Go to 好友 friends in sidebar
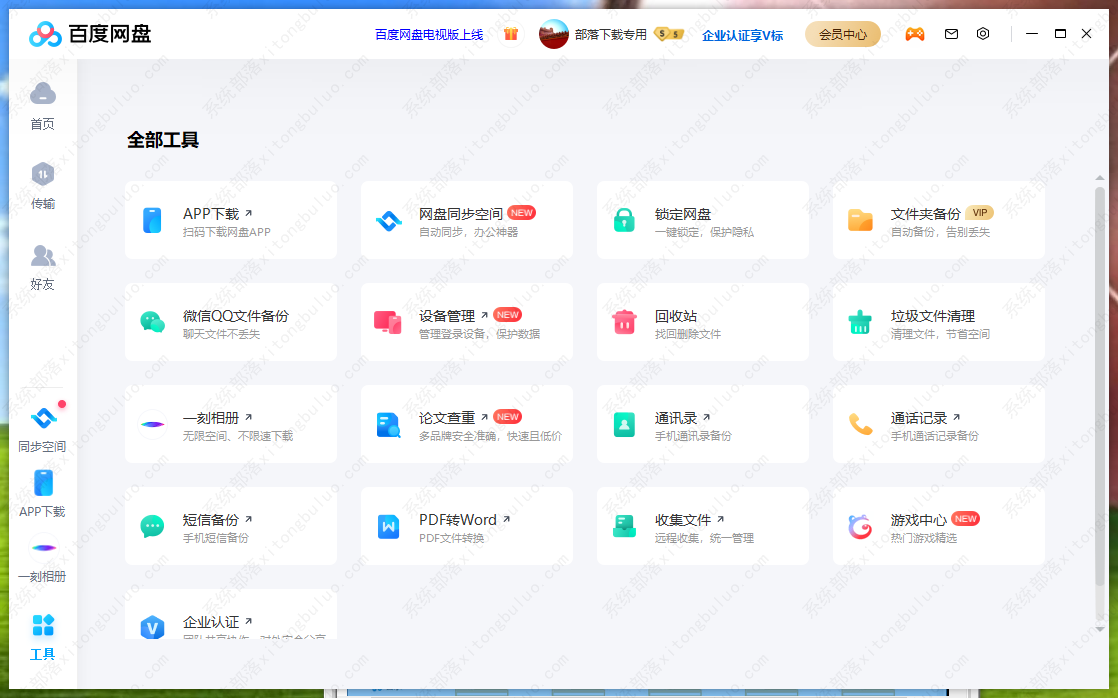 click(x=42, y=267)
